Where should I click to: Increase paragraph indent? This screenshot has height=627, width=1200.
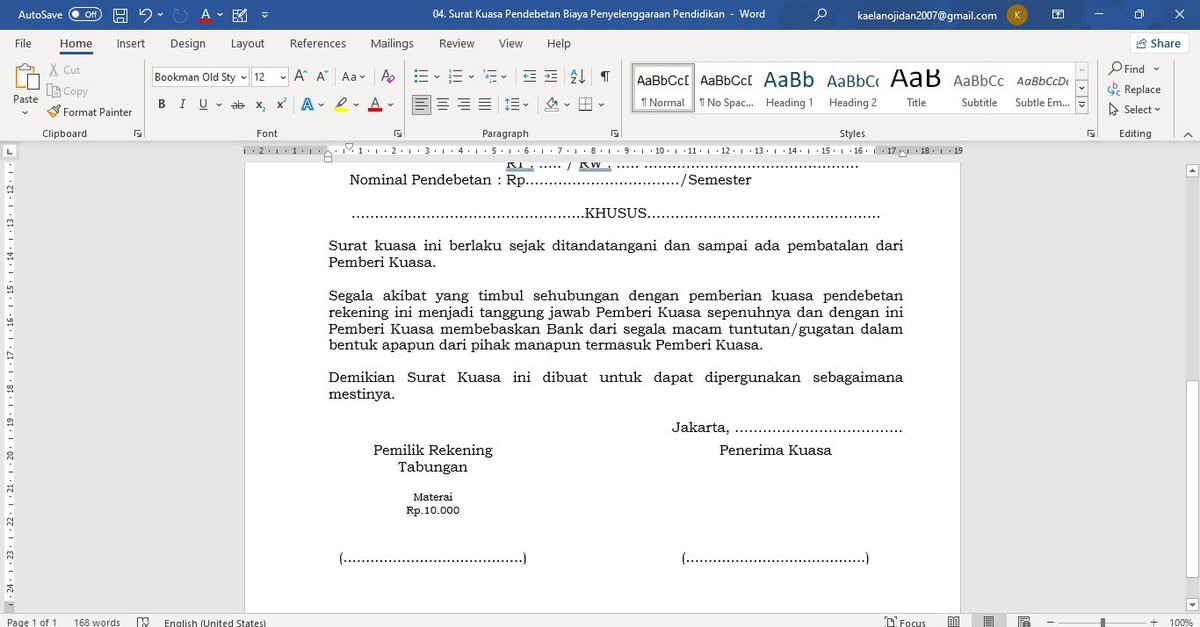[x=552, y=77]
